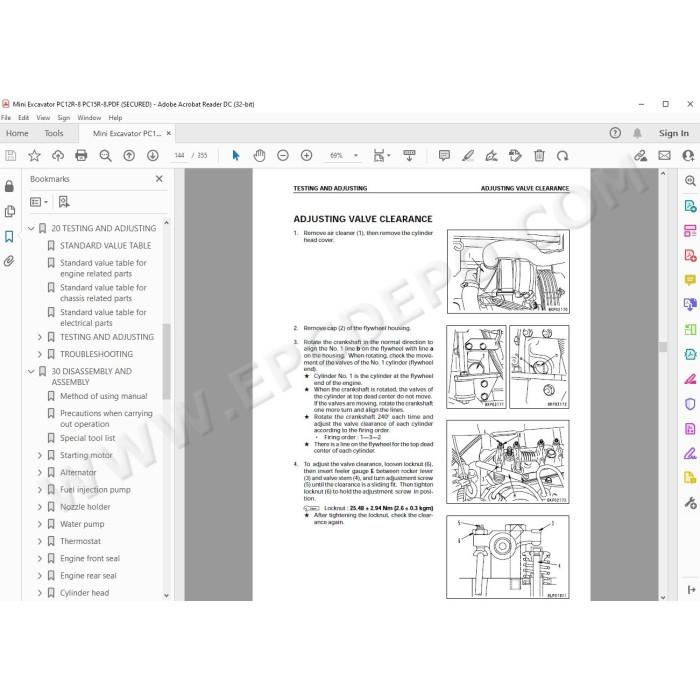Print the document with printer icon

coord(81,155)
